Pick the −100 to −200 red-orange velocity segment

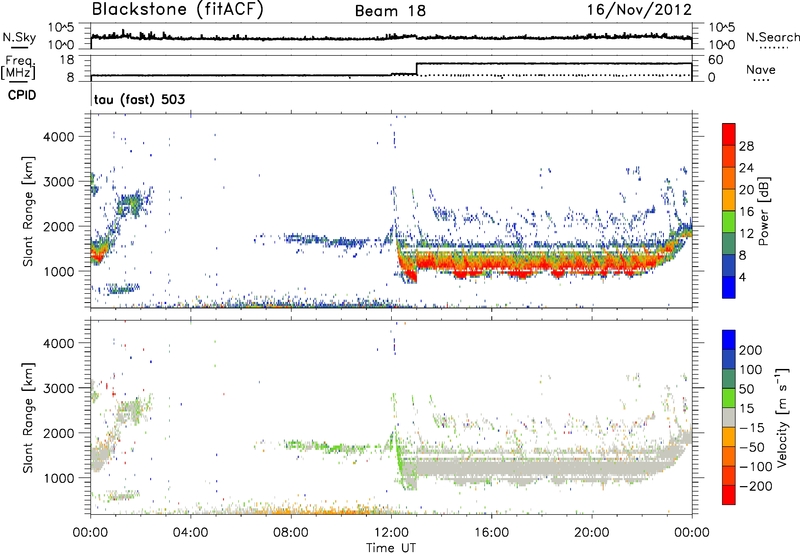[729, 475]
